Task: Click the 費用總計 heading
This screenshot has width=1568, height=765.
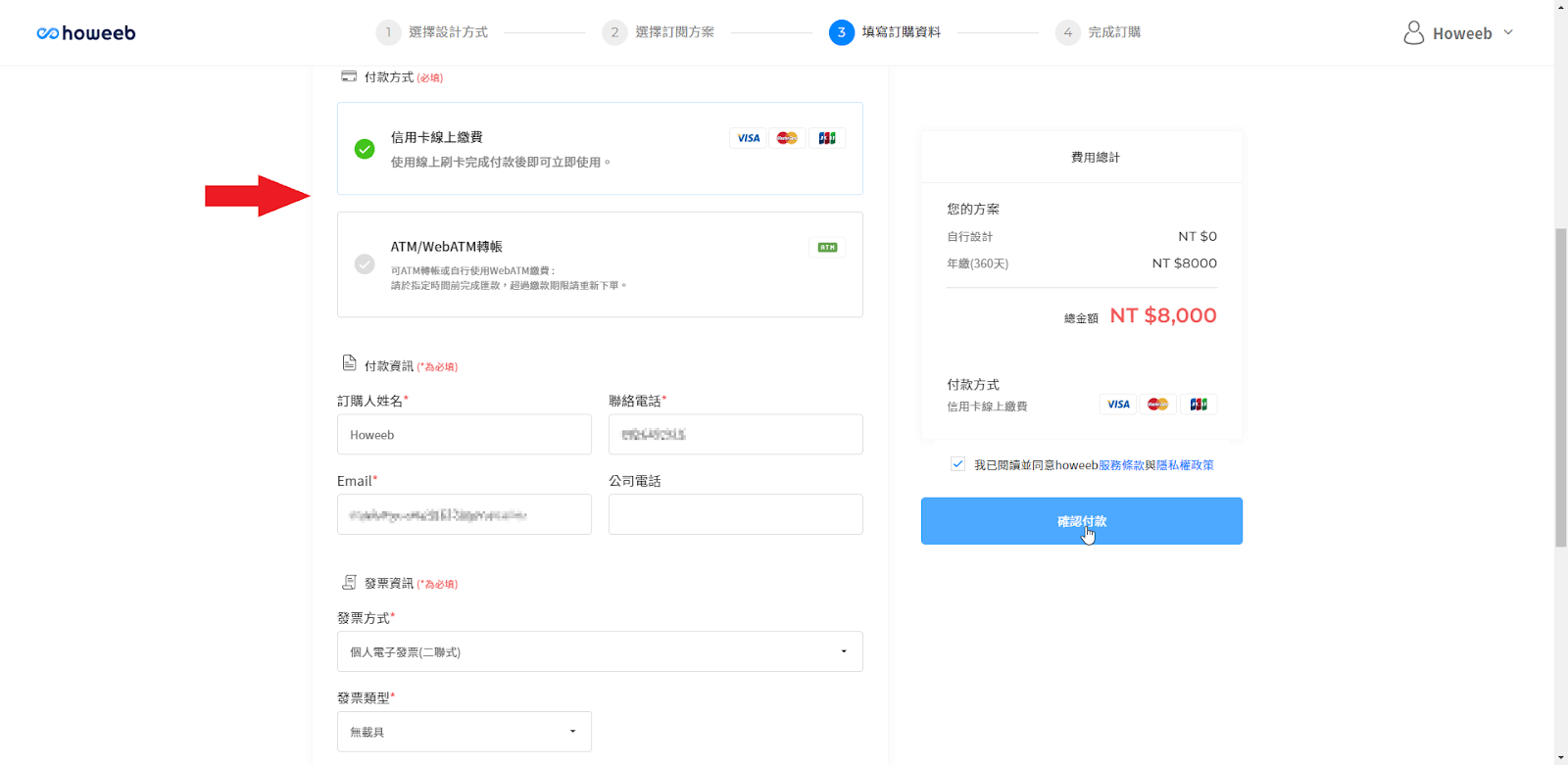Action: [x=1096, y=157]
